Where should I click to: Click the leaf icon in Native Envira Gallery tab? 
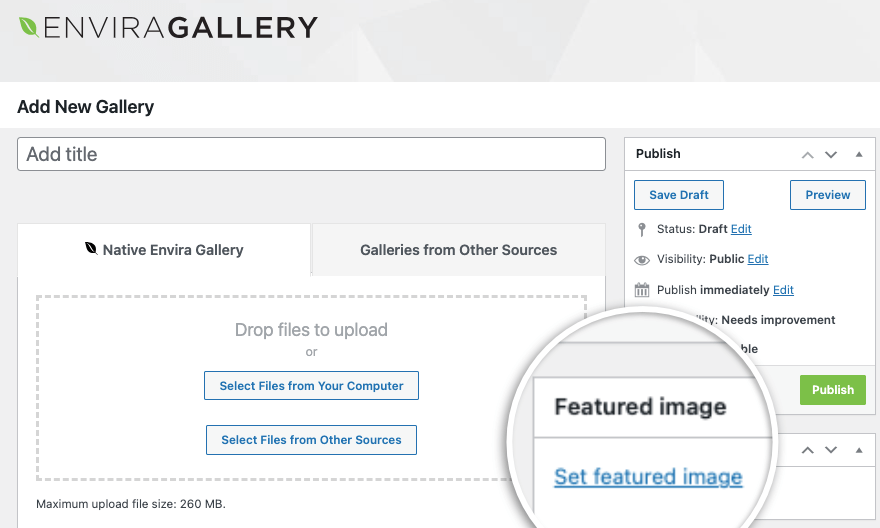[91, 248]
